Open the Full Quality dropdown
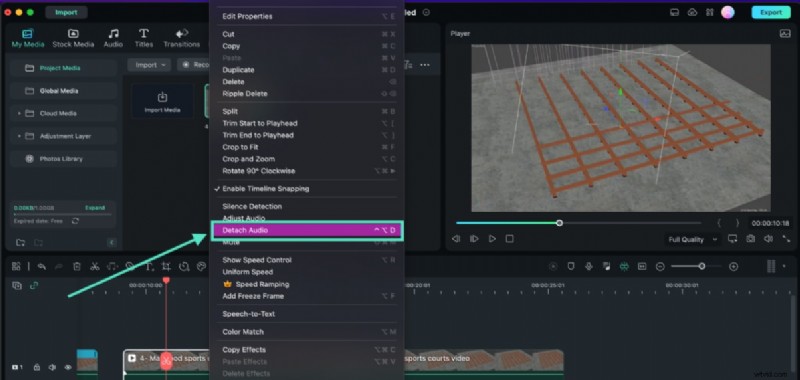 coord(692,239)
